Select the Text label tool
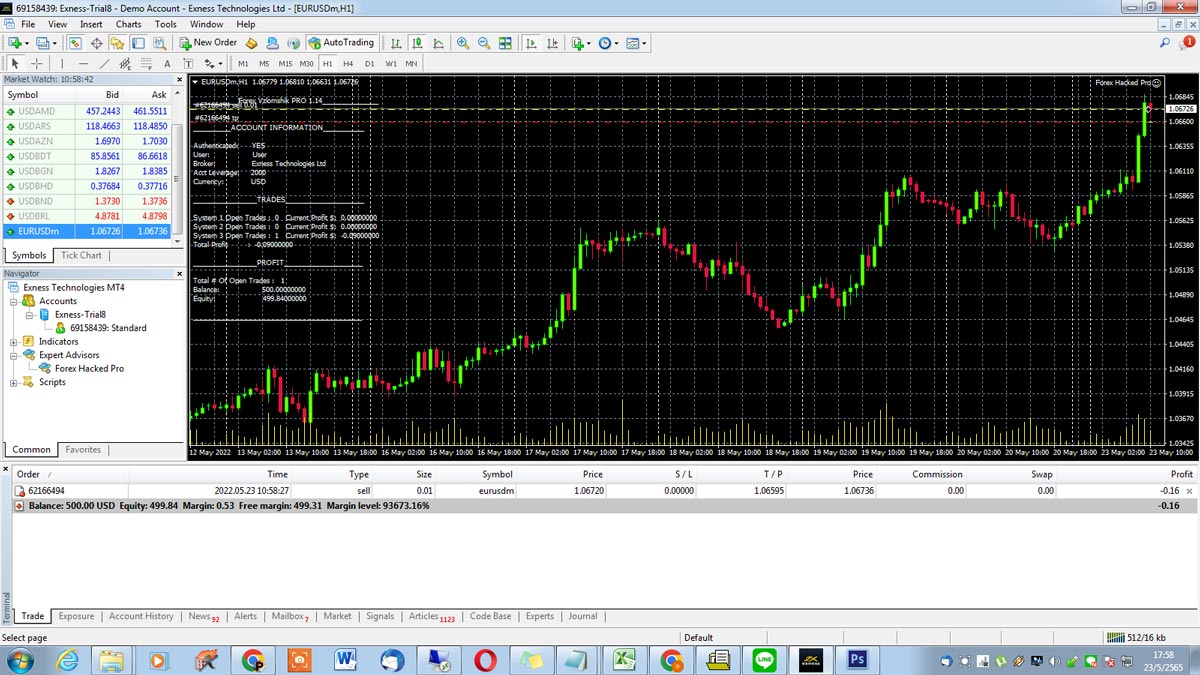 tap(189, 63)
